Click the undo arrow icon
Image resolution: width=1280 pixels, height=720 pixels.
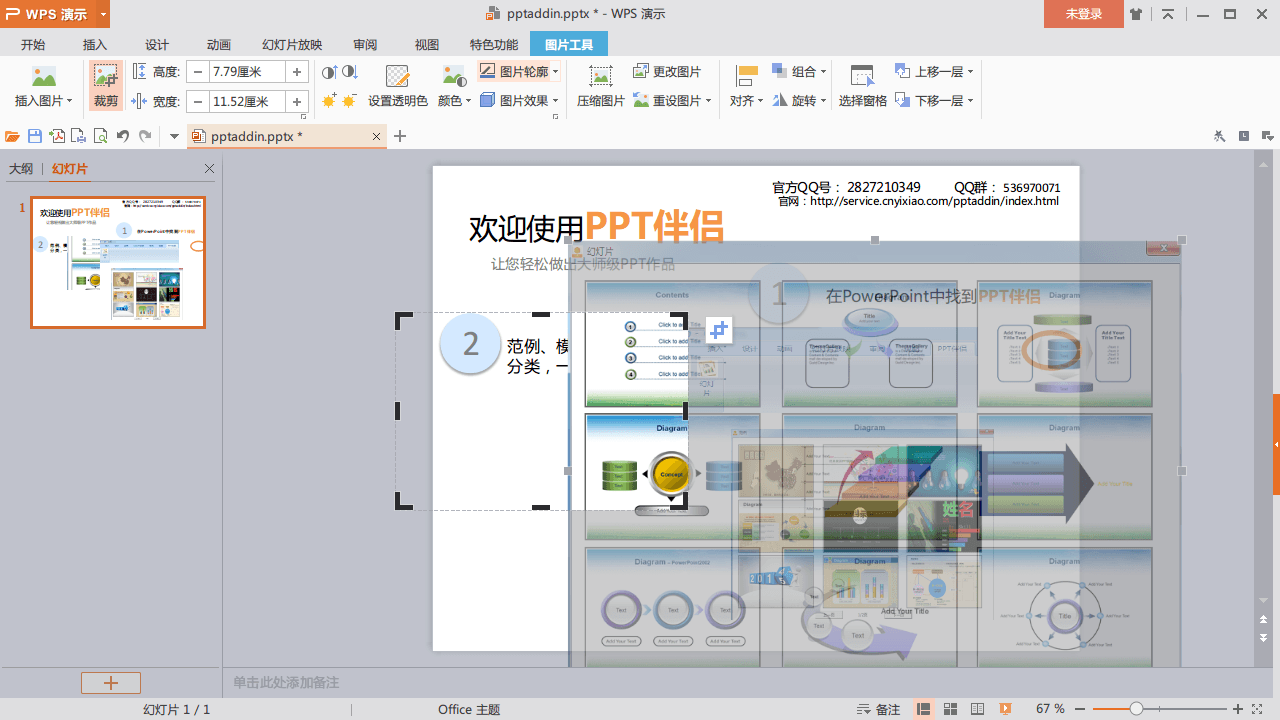(123, 136)
